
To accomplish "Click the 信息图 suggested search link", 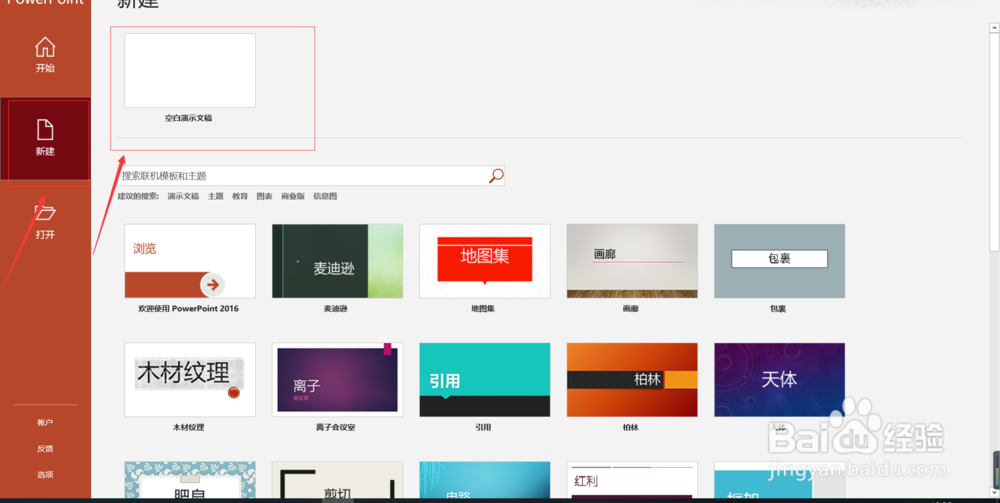I will point(325,196).
